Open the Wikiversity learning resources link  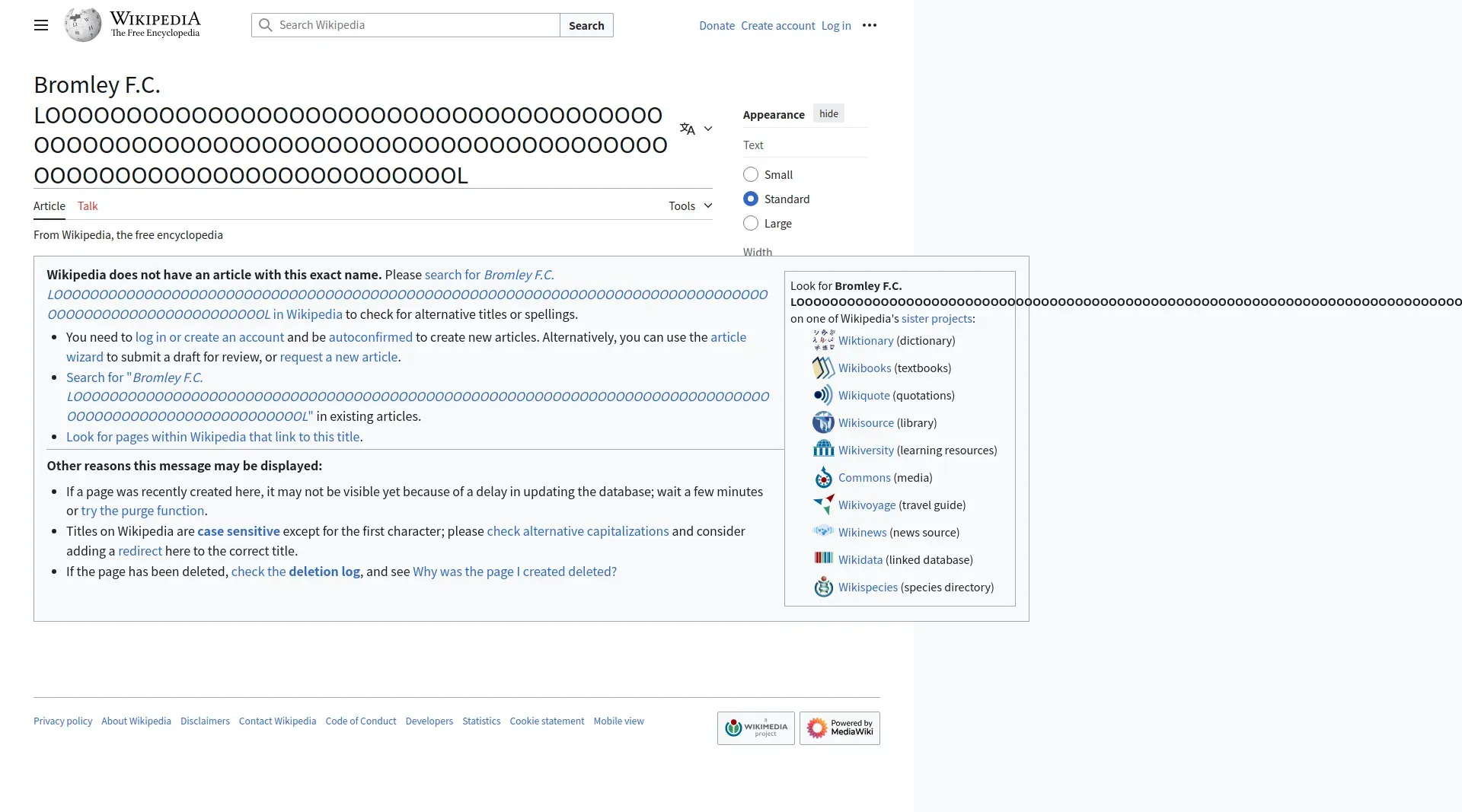866,450
